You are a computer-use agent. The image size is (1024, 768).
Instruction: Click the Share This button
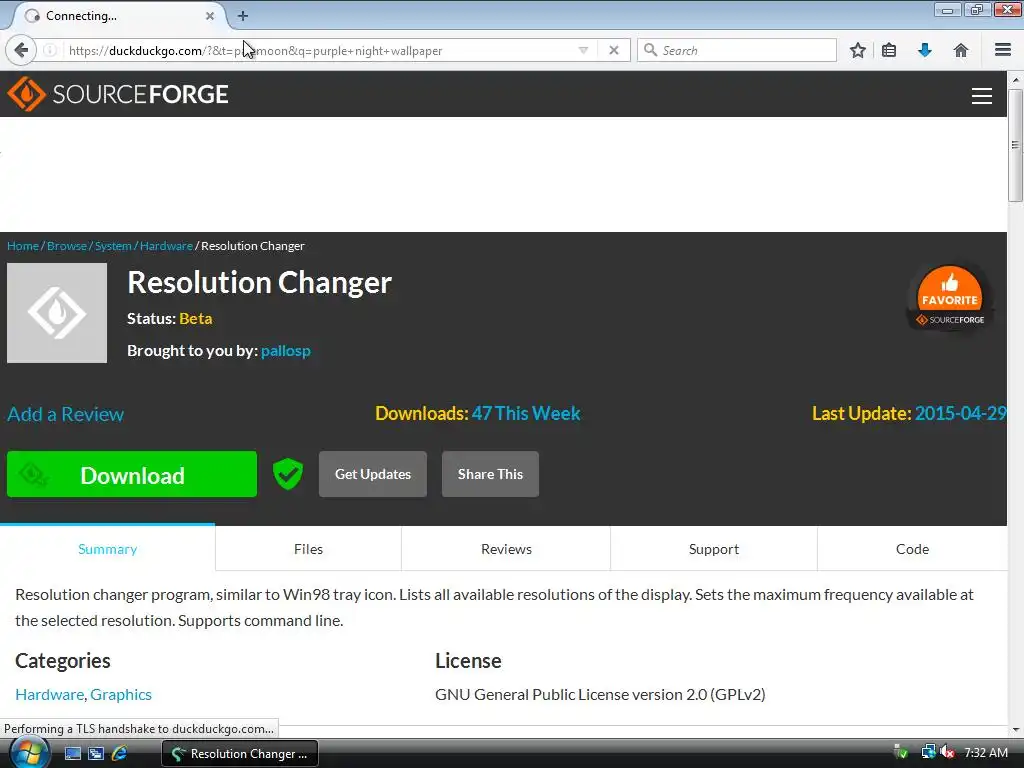click(490, 474)
